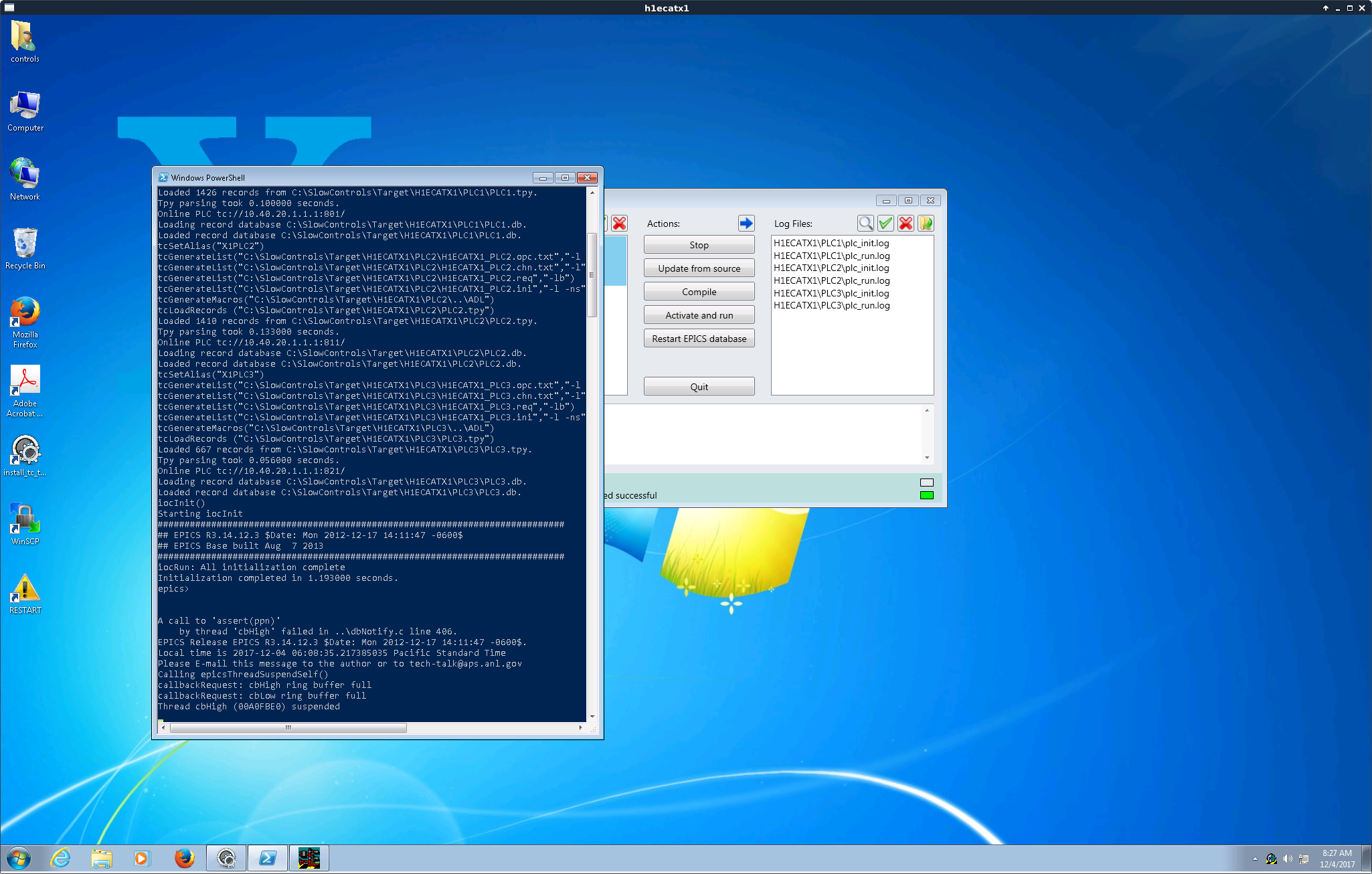The image size is (1372, 874).
Task: Show hidden system tray icons
Action: coord(1255,859)
